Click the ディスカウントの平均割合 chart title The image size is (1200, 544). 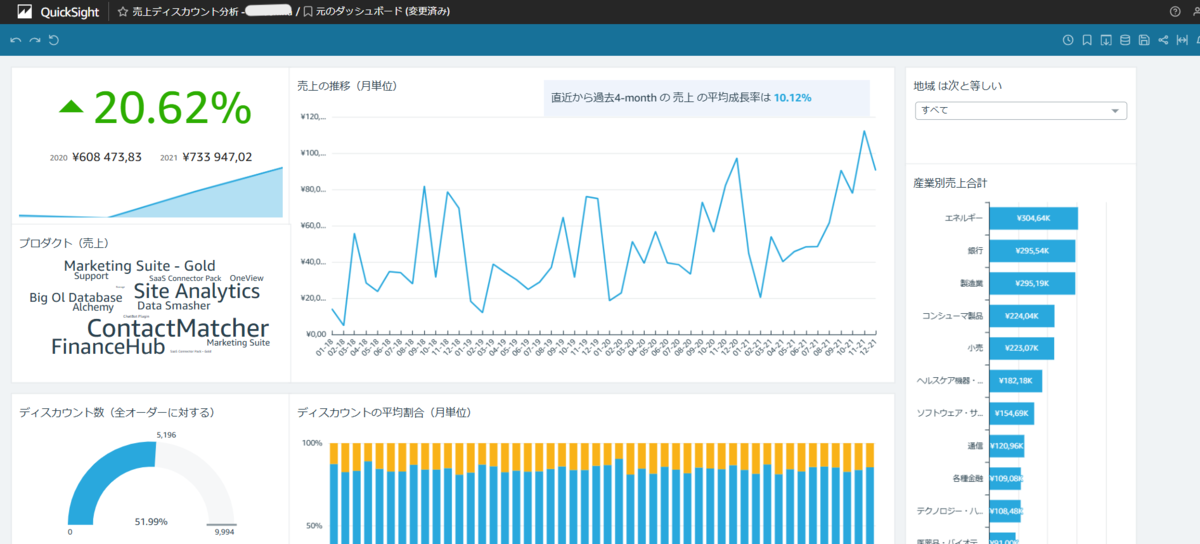384,412
